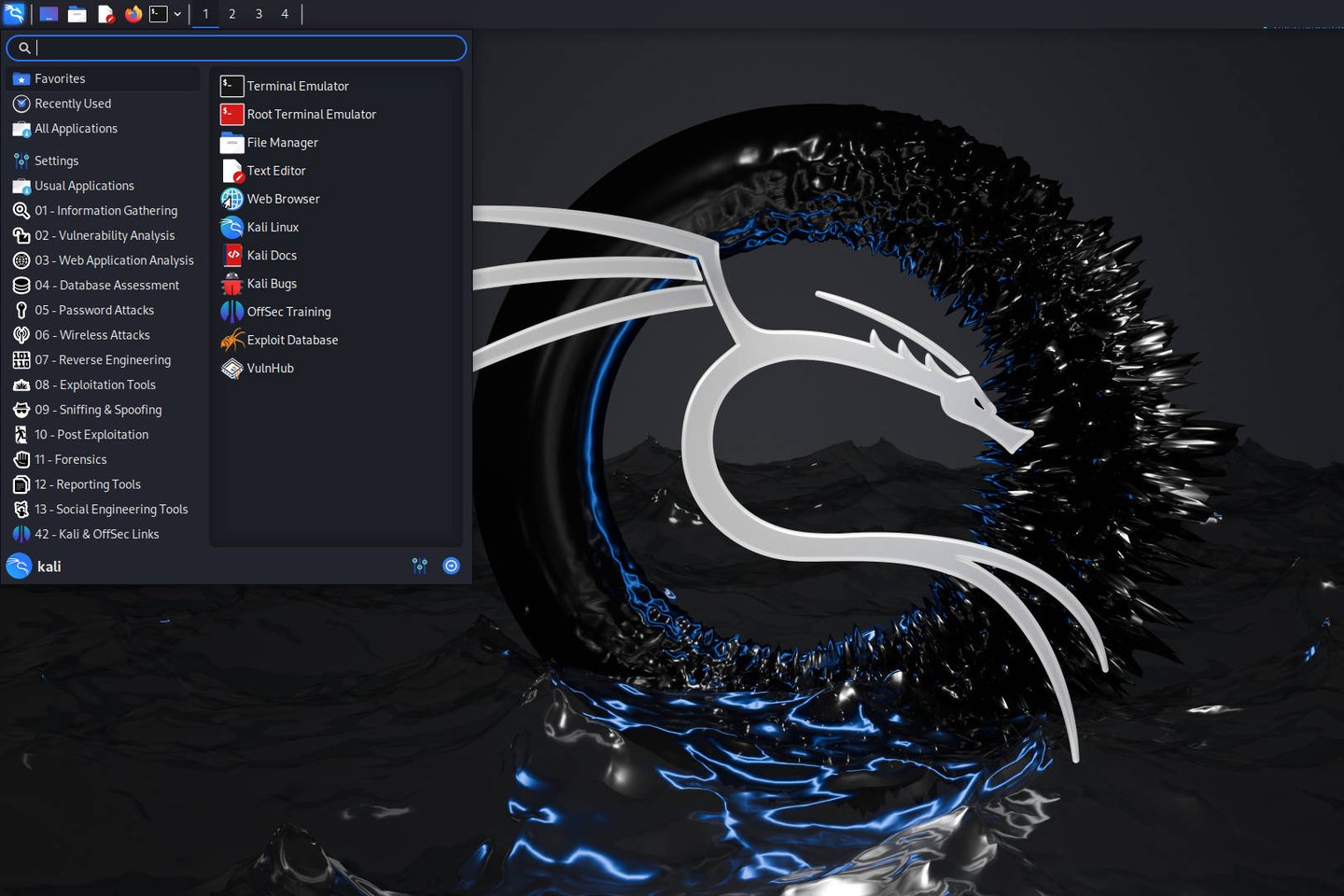Click the OffSec Training label
Image resolution: width=1344 pixels, height=896 pixels.
coord(289,312)
